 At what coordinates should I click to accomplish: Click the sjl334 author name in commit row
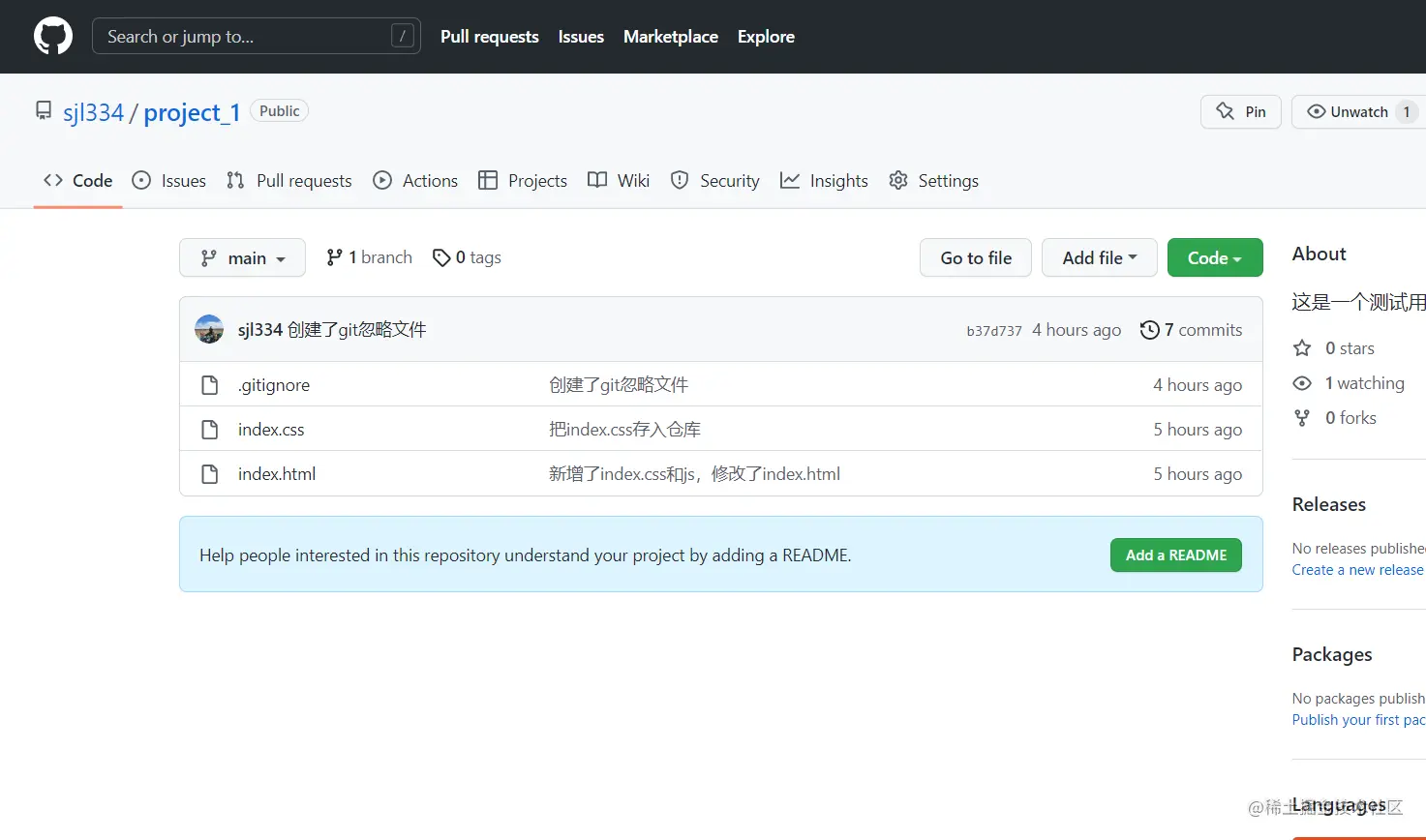coord(260,330)
